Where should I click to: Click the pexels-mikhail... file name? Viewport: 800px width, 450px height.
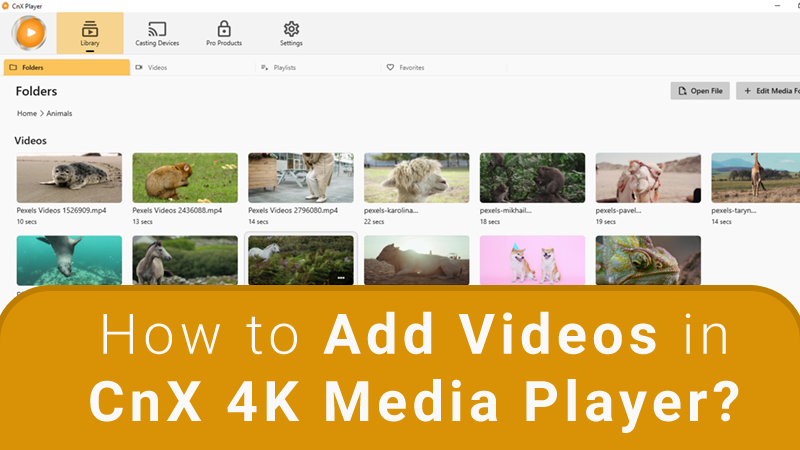505,210
